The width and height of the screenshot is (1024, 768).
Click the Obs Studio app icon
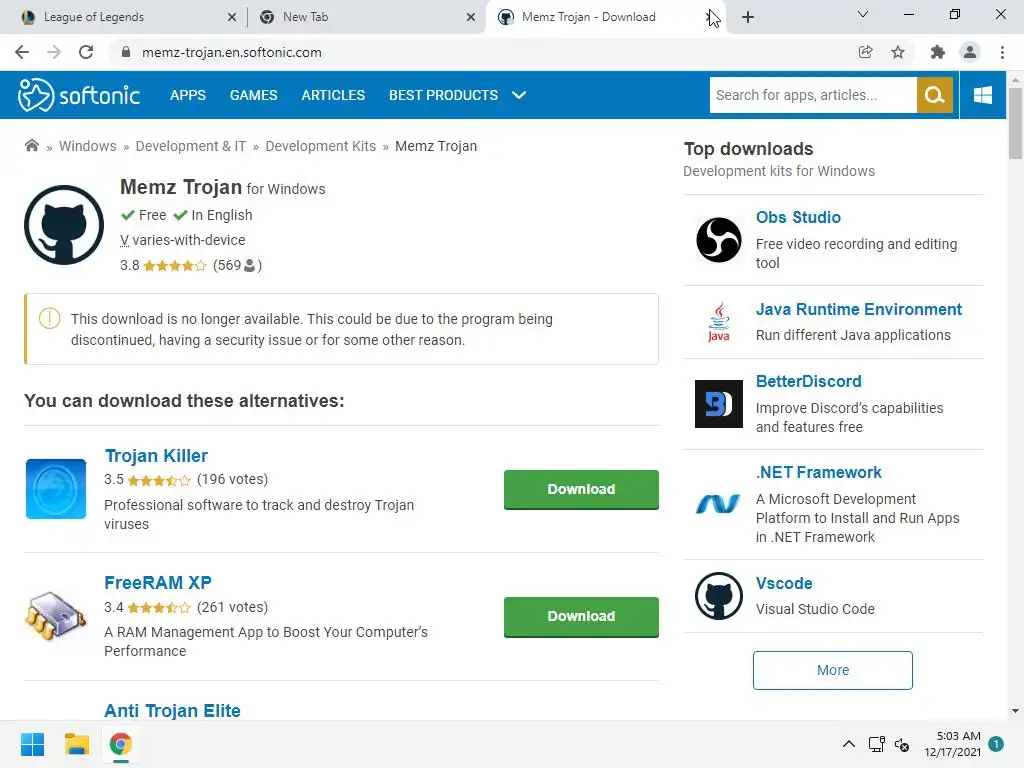tap(718, 240)
